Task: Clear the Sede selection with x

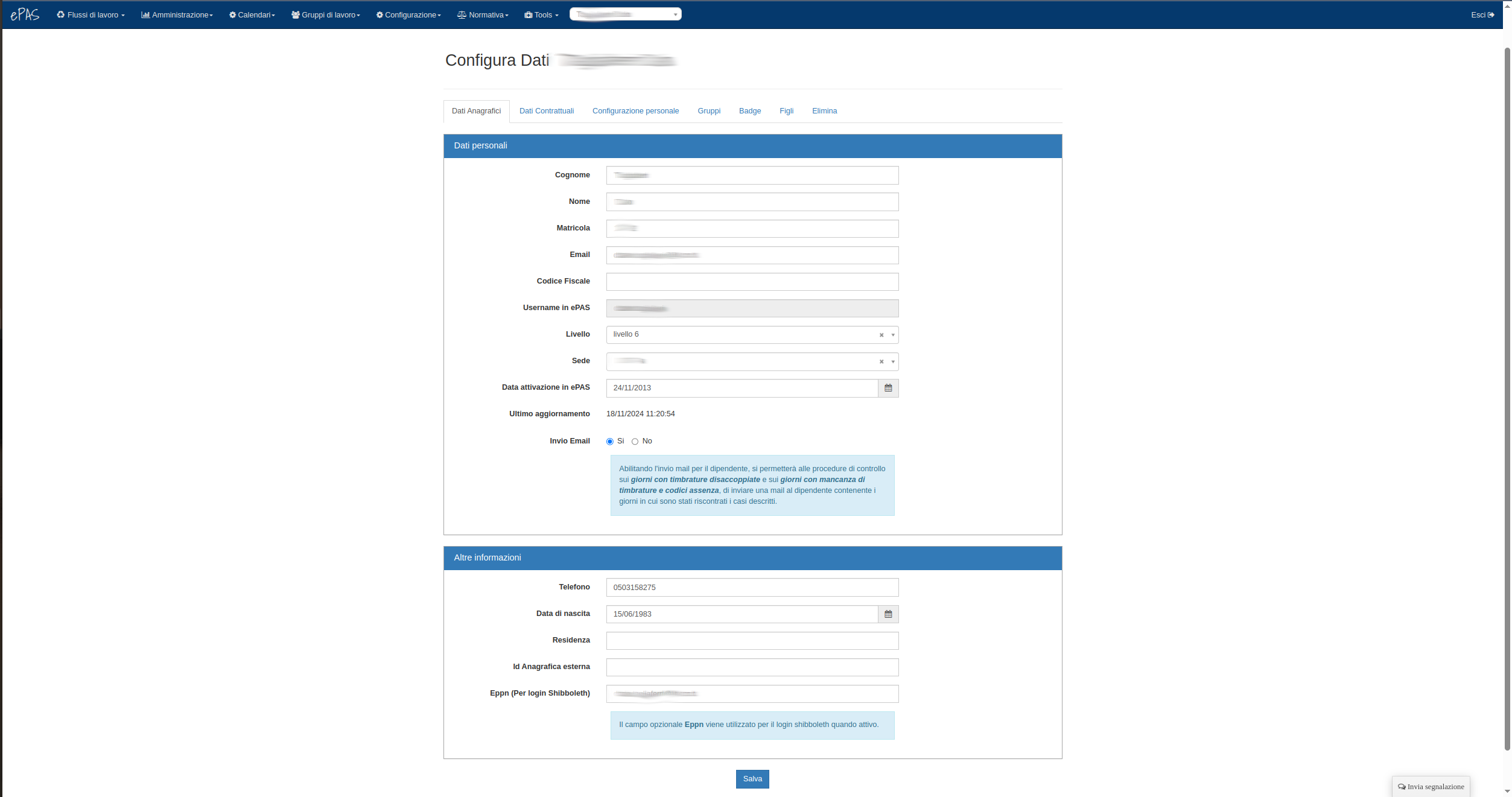Action: coord(881,361)
